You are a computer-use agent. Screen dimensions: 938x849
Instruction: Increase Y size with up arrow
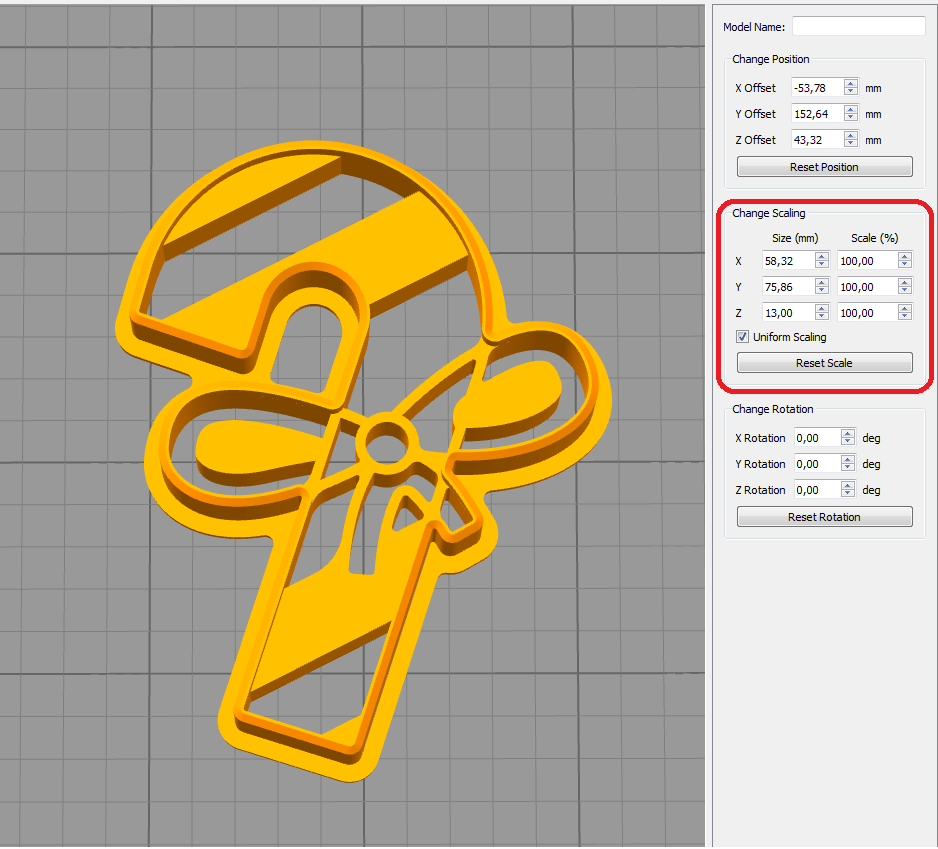(822, 282)
